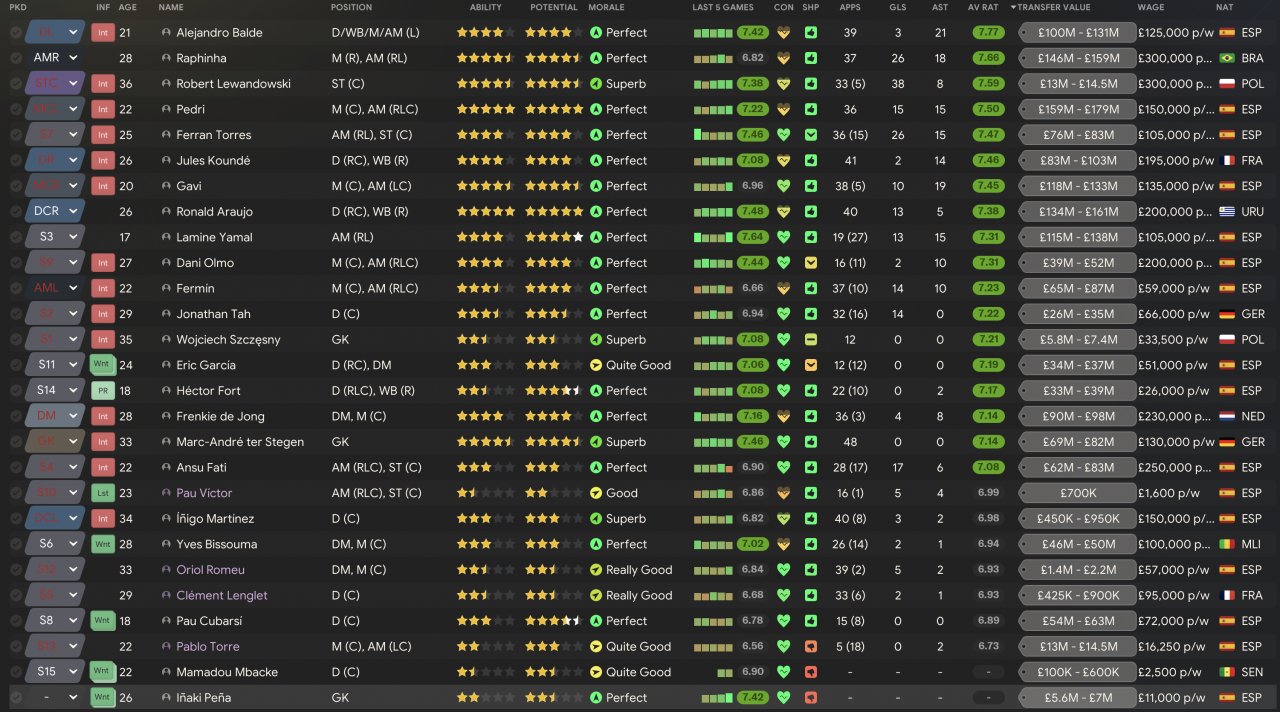The image size is (1280, 712).
Task: Click the match sharpness icon for Wojciech Szczęsny
Action: [x=811, y=340]
